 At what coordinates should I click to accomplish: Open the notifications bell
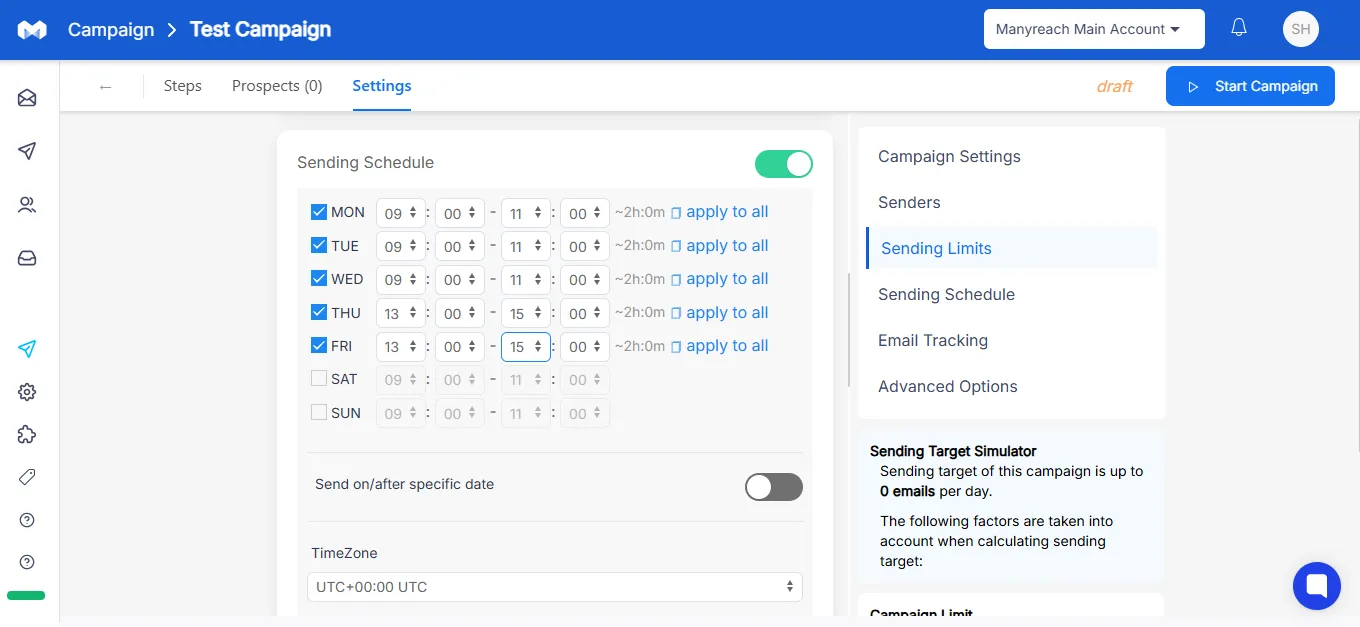click(1239, 28)
